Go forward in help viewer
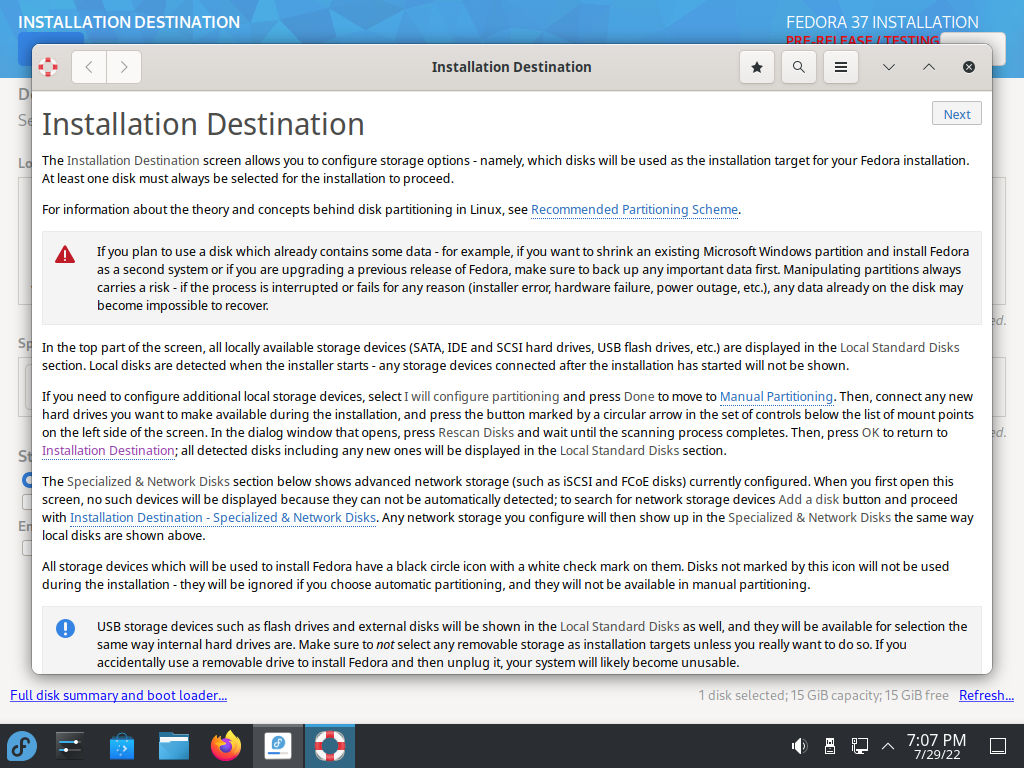Viewport: 1024px width, 768px height. pyautogui.click(x=124, y=67)
